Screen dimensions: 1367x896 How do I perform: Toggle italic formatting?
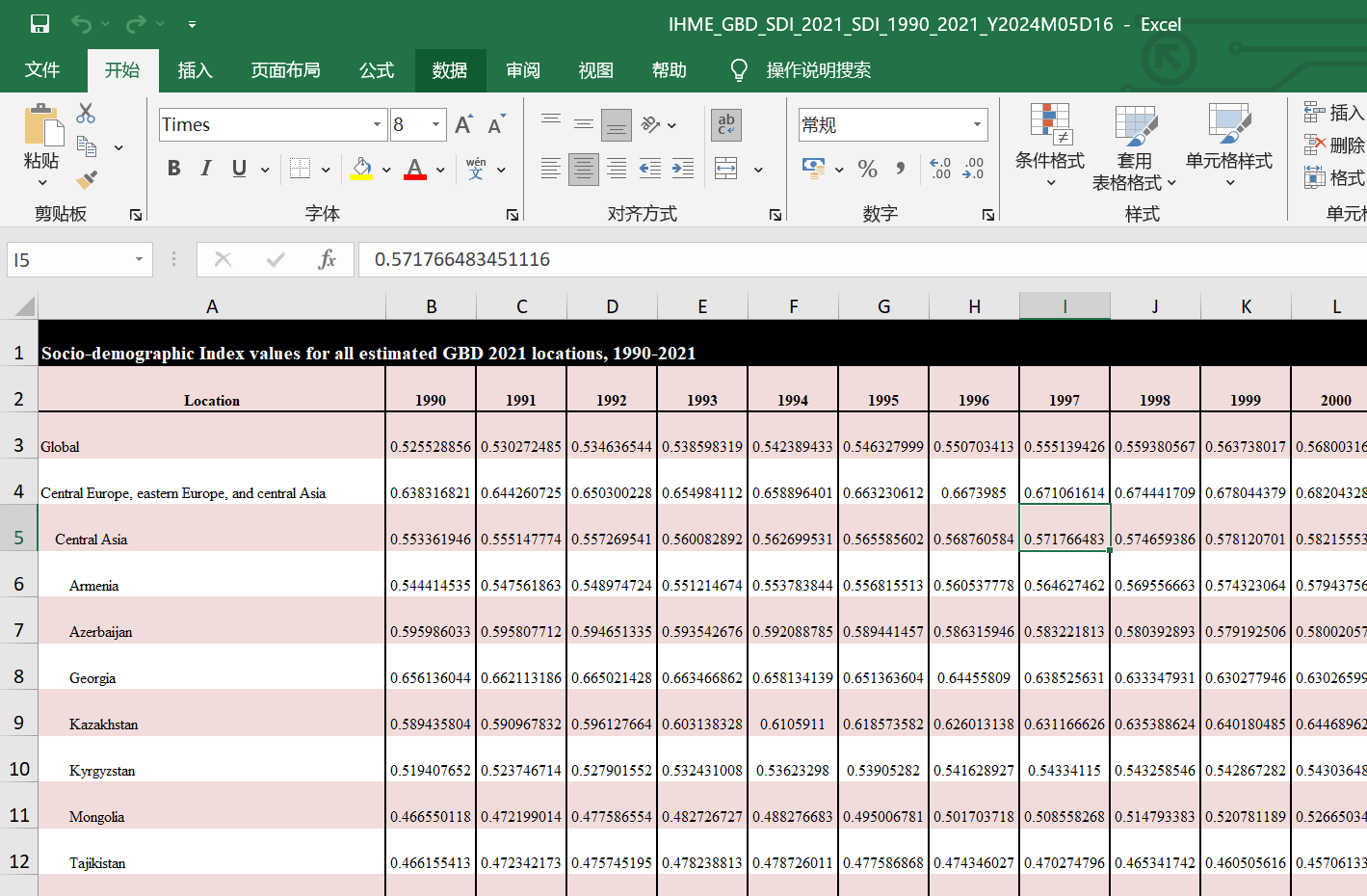pyautogui.click(x=206, y=170)
